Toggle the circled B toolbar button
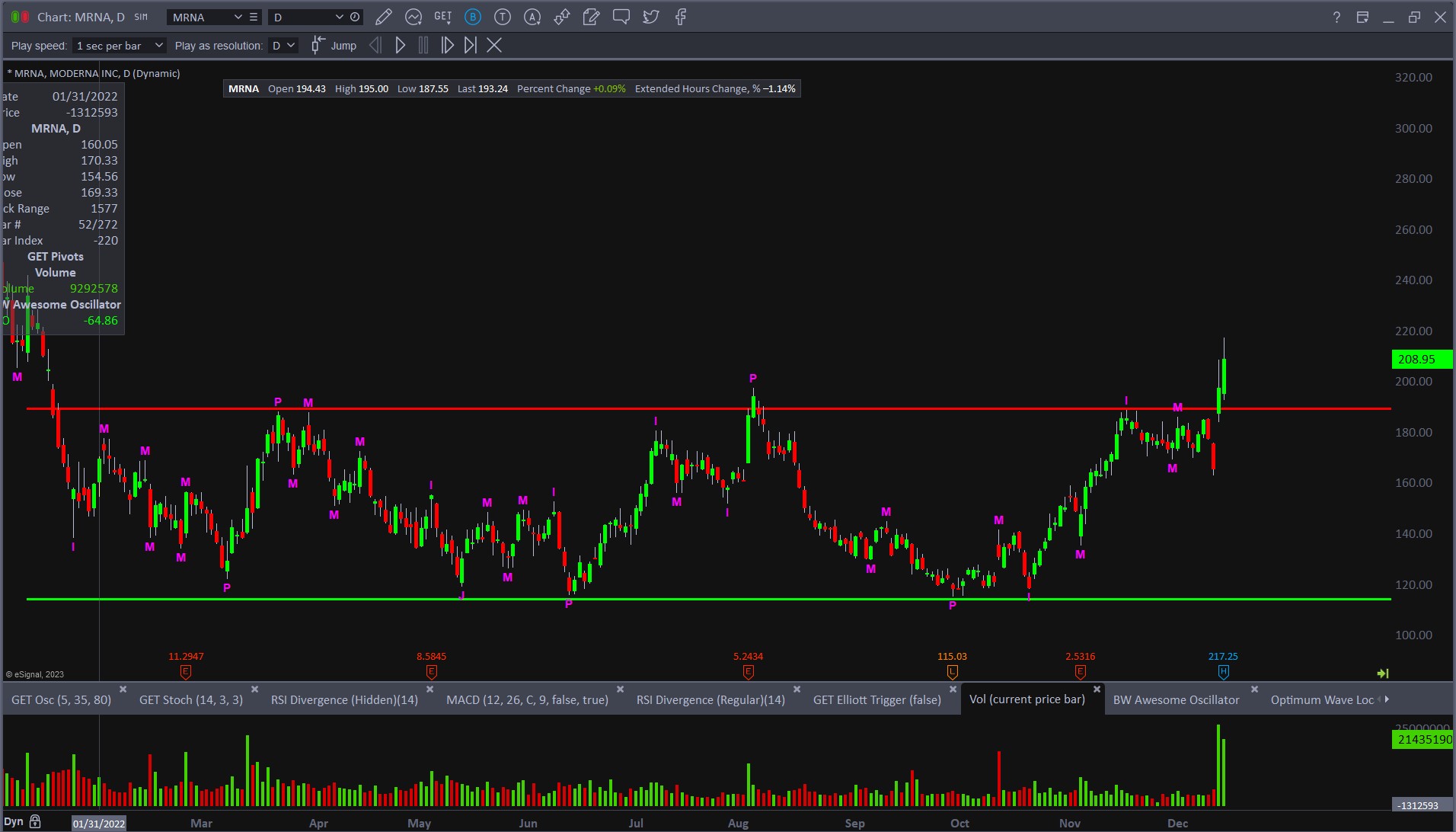1456x832 pixels. 473,17
